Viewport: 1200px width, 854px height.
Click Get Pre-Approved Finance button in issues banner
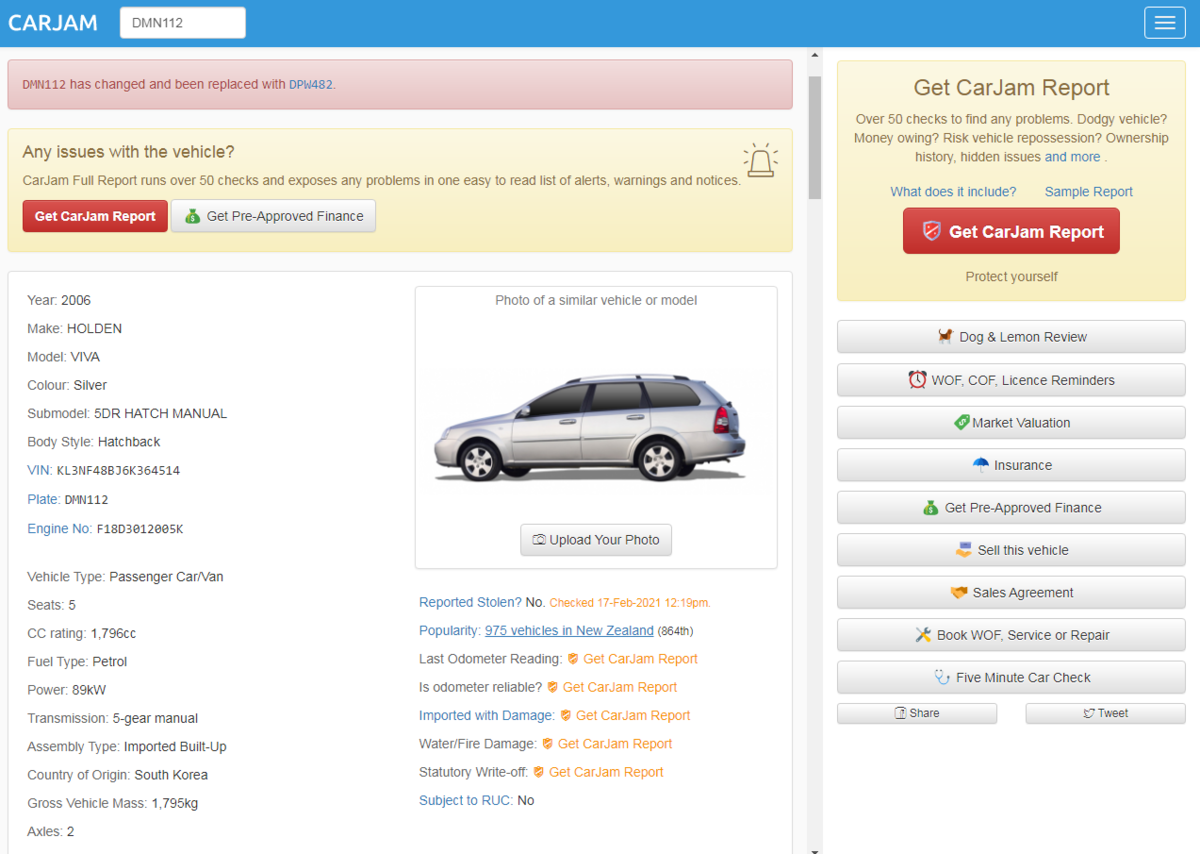tap(273, 216)
